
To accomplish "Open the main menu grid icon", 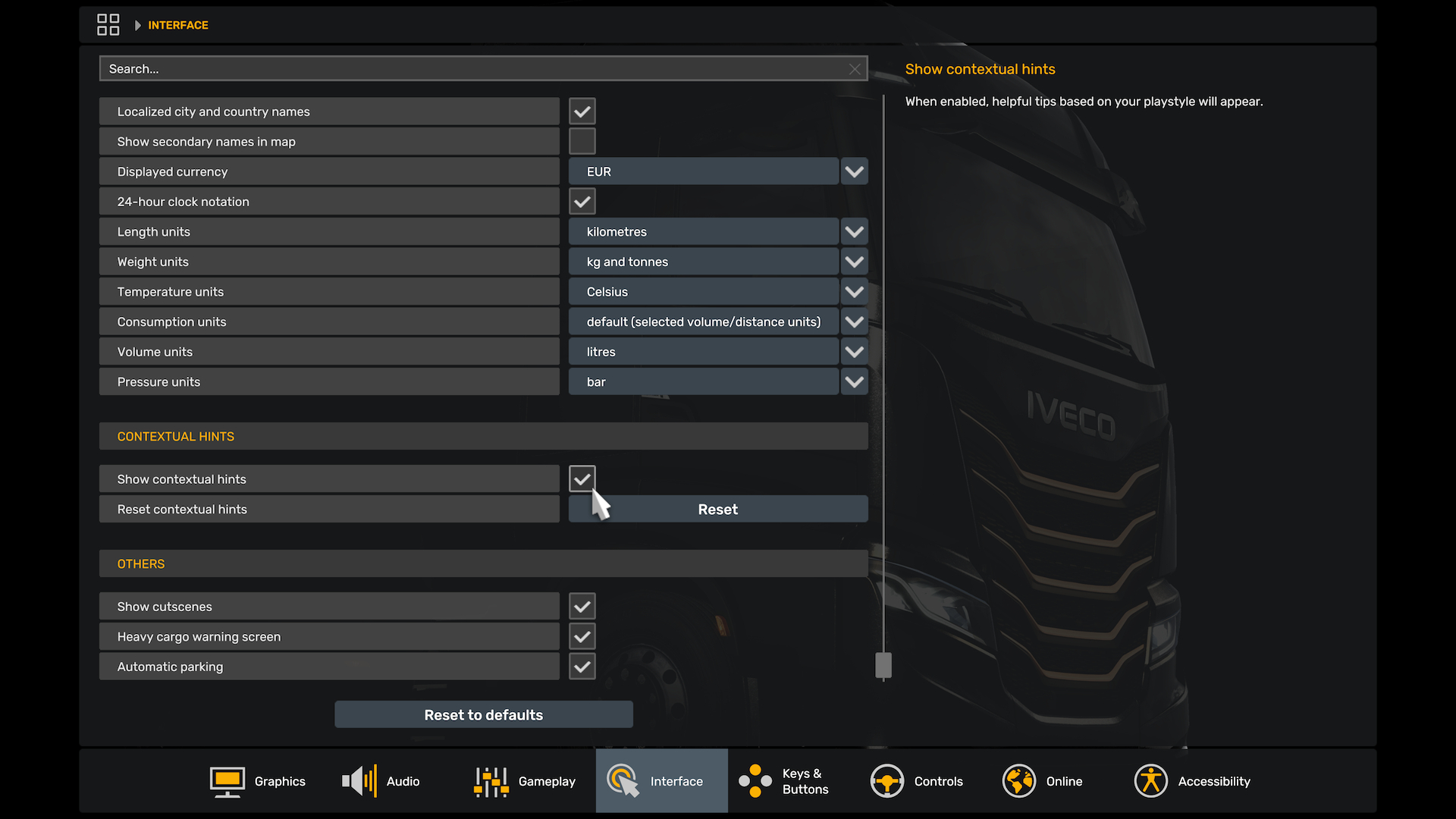I will (108, 25).
